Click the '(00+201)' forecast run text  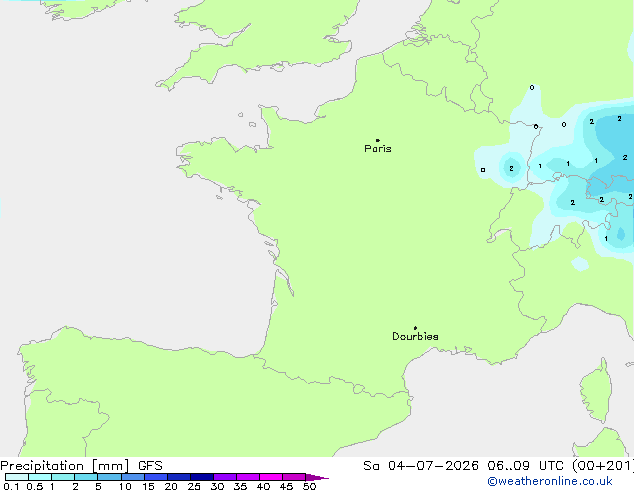coord(602,466)
